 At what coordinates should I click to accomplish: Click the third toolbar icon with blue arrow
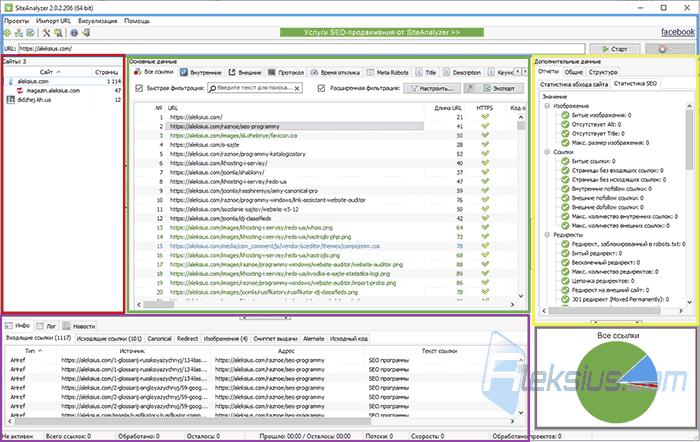30,33
